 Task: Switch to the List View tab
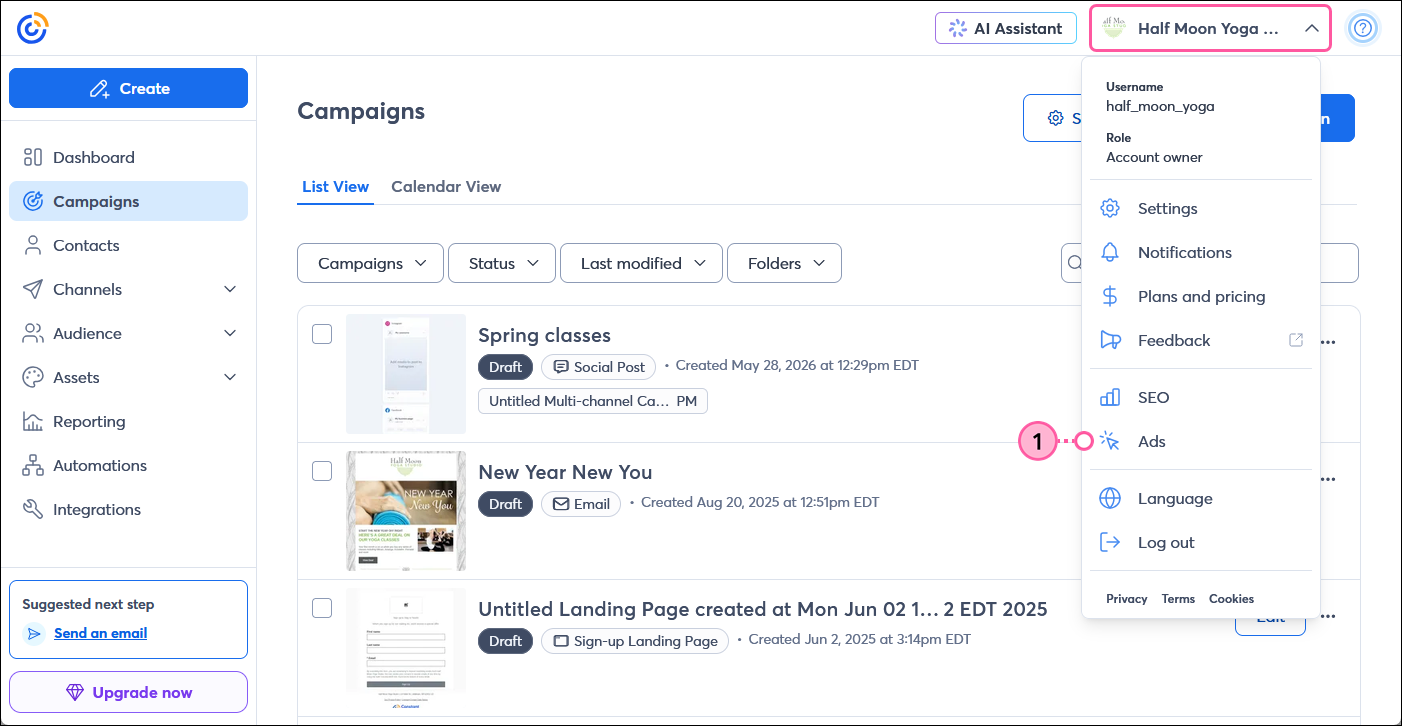click(335, 187)
